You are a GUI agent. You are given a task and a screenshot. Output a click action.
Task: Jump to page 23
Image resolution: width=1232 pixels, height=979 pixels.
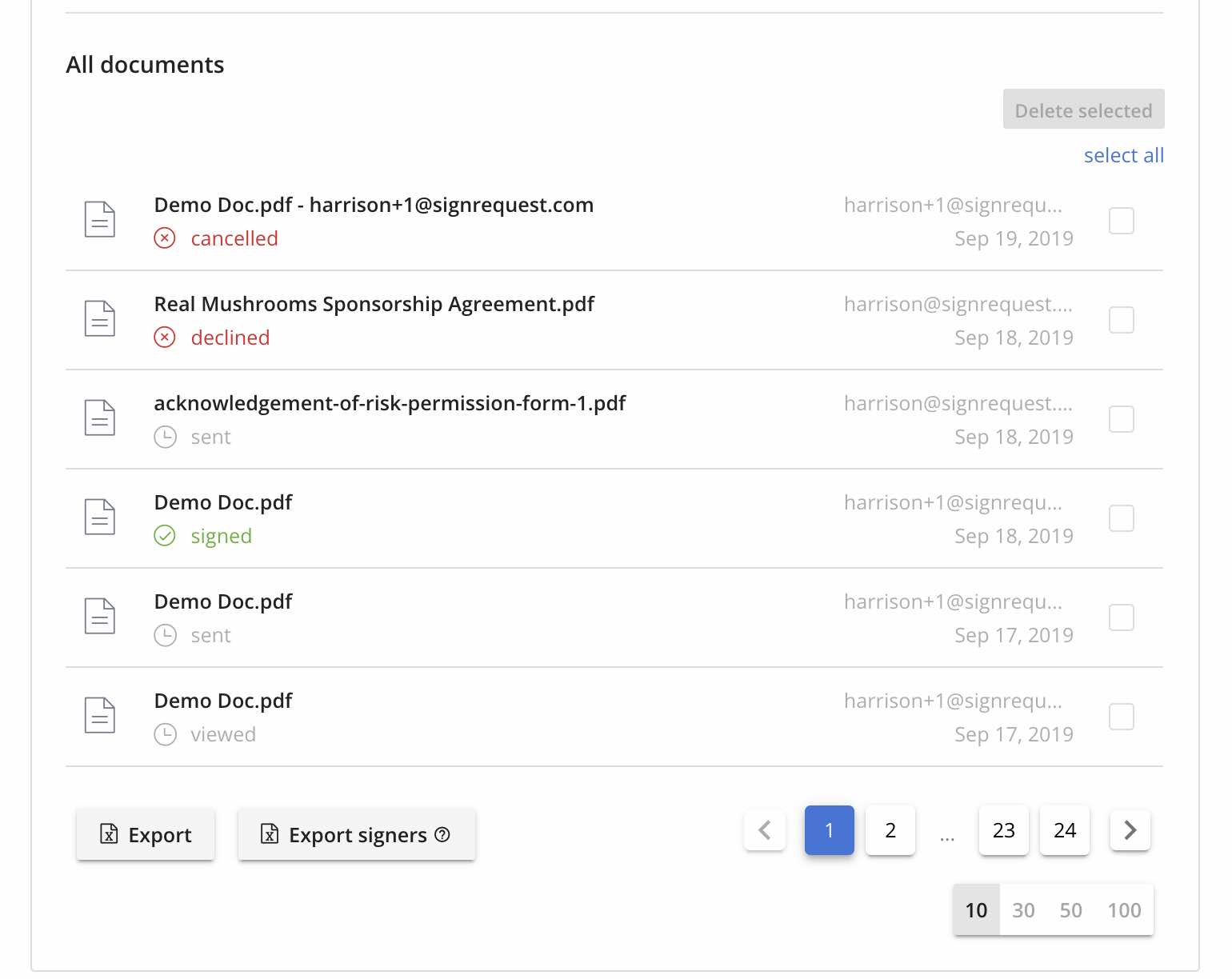[1004, 830]
